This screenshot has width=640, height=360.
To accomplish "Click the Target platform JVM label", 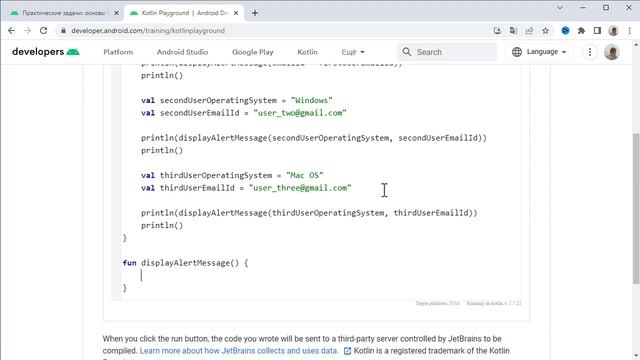I will 437,303.
